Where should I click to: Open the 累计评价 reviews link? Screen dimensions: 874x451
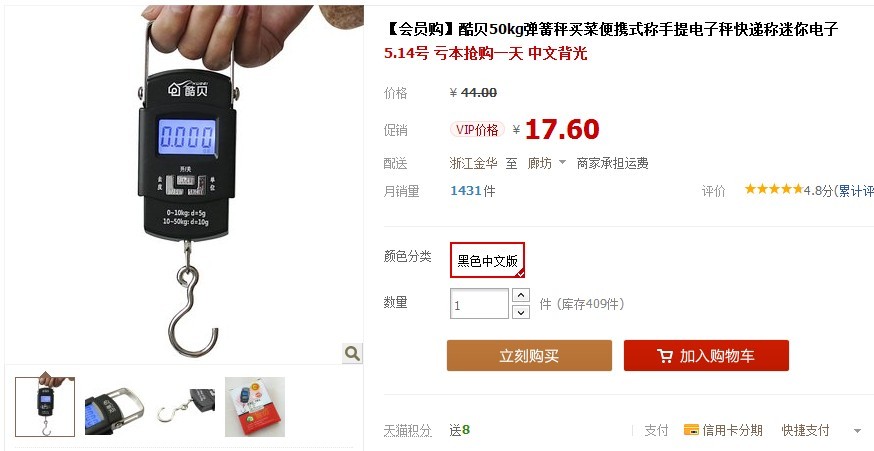coord(856,191)
